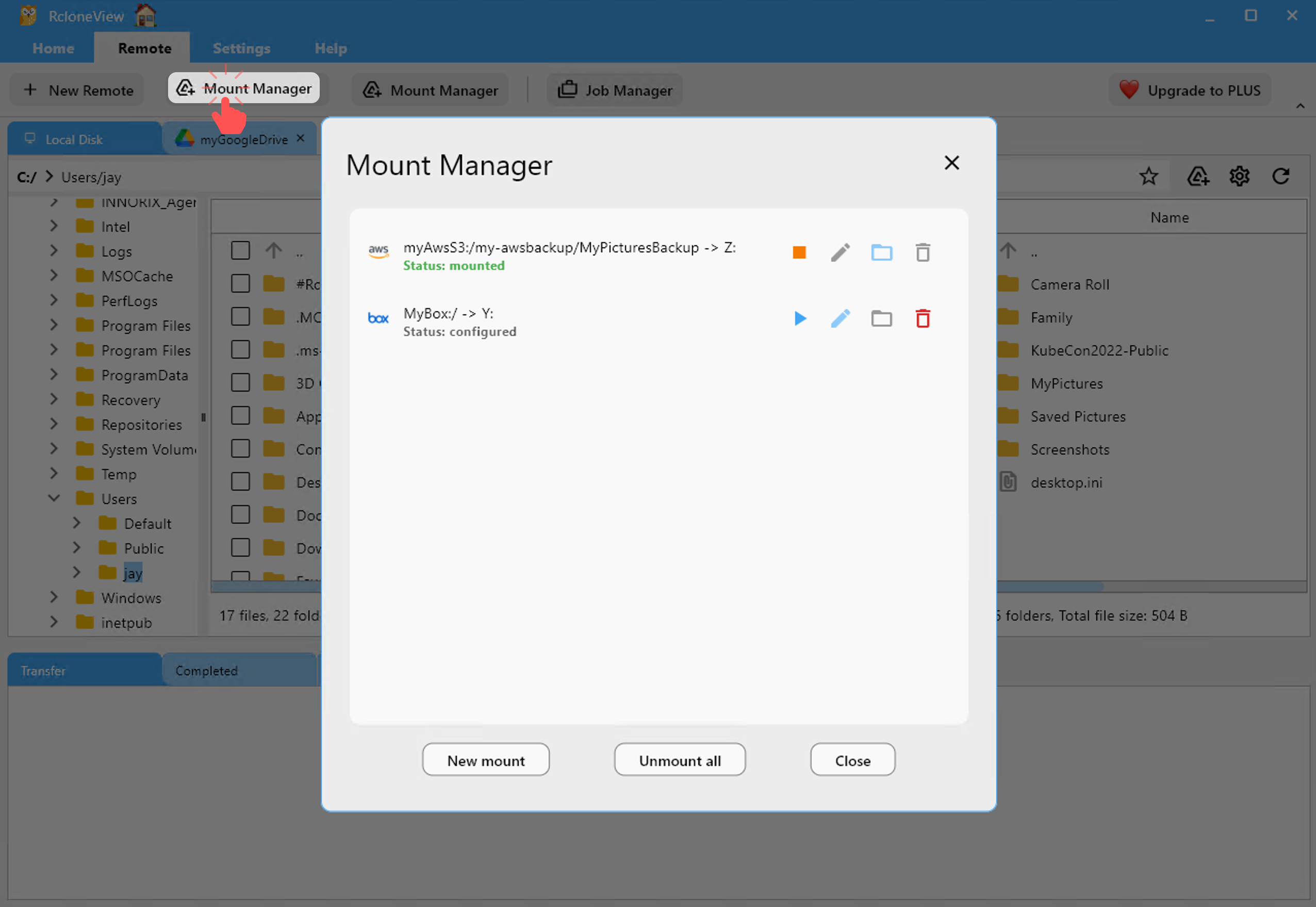Select the checkbox next to parent directory row
The height and width of the screenshot is (907, 1316).
pyautogui.click(x=241, y=250)
